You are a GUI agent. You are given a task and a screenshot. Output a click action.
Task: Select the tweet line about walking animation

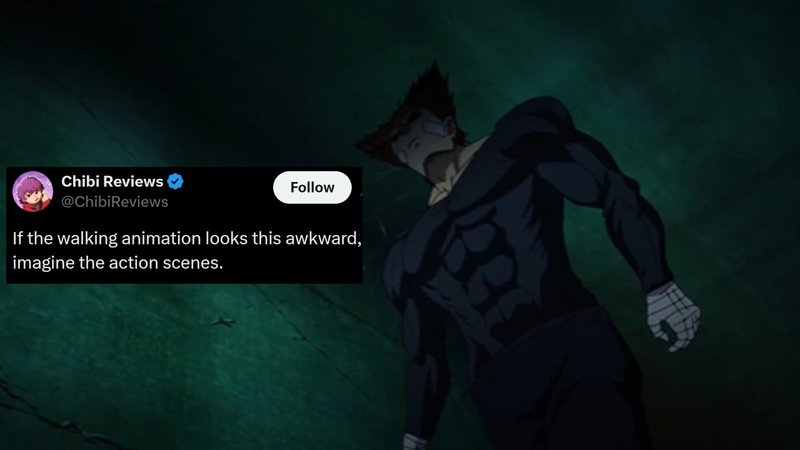(187, 238)
